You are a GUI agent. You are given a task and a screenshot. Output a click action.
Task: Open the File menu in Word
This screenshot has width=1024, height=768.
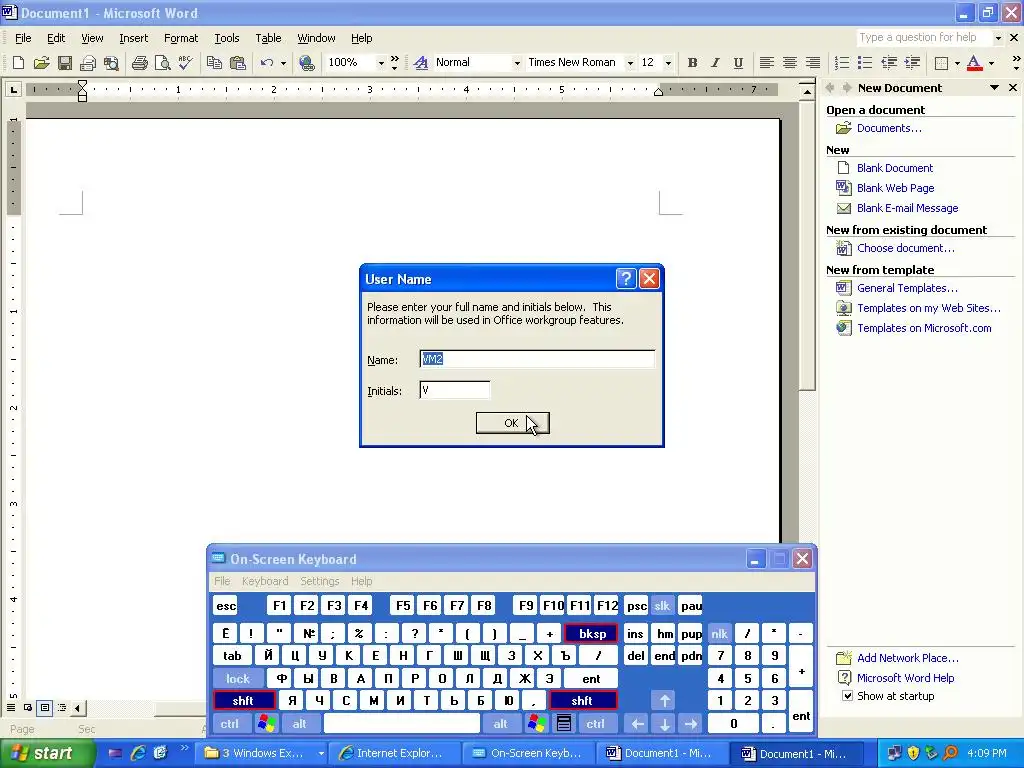click(x=23, y=38)
